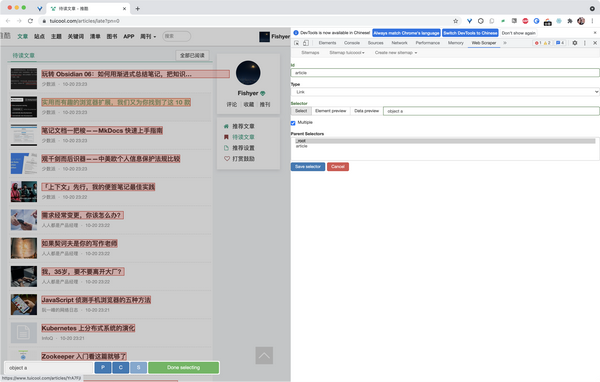
Task: Select the parent (P) toggle in the selection bar
Action: [103, 367]
